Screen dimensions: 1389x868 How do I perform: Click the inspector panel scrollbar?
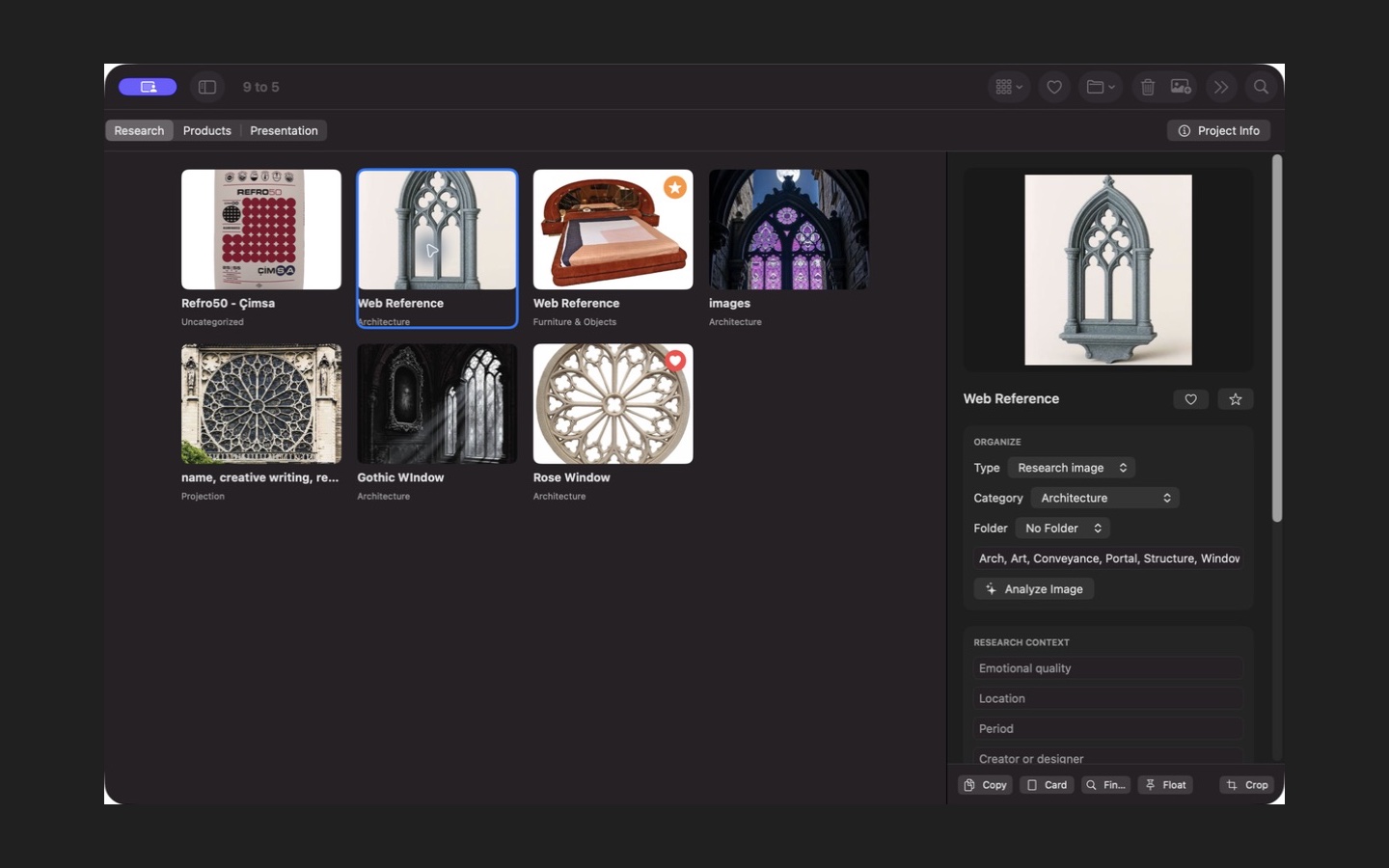(x=1277, y=339)
